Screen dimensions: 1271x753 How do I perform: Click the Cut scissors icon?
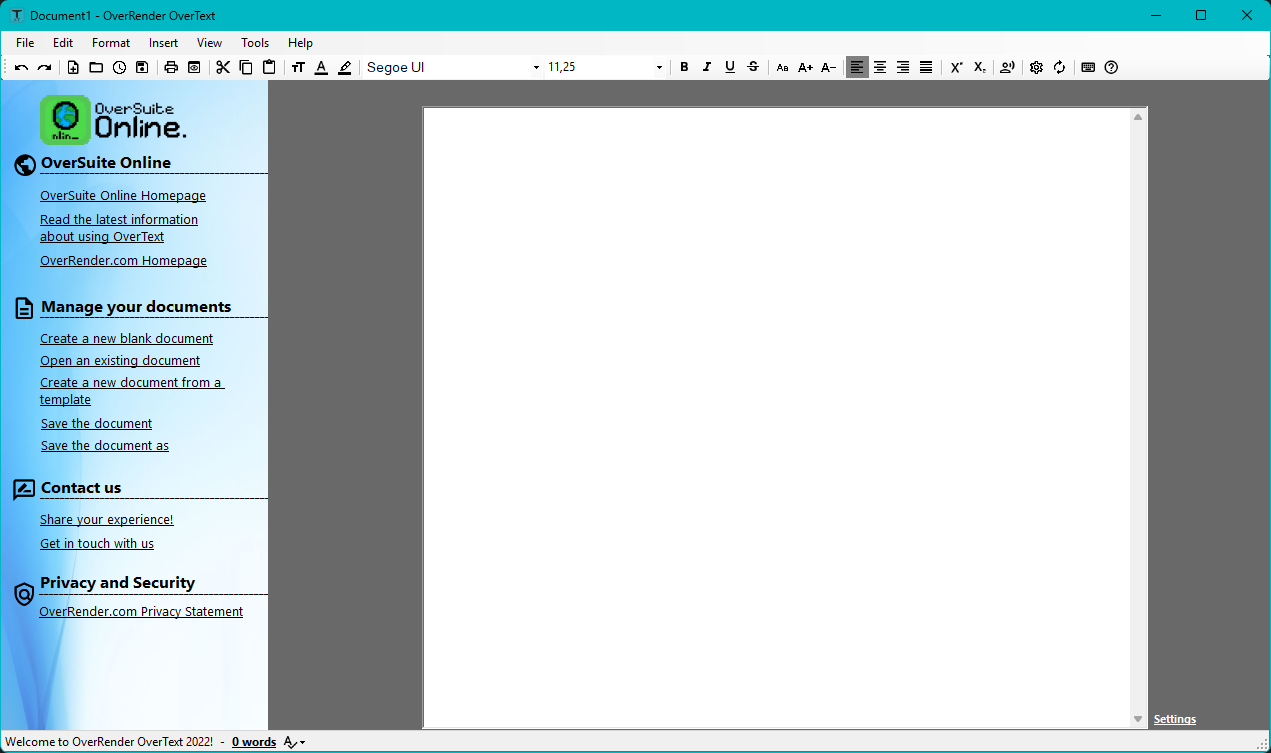coord(223,68)
